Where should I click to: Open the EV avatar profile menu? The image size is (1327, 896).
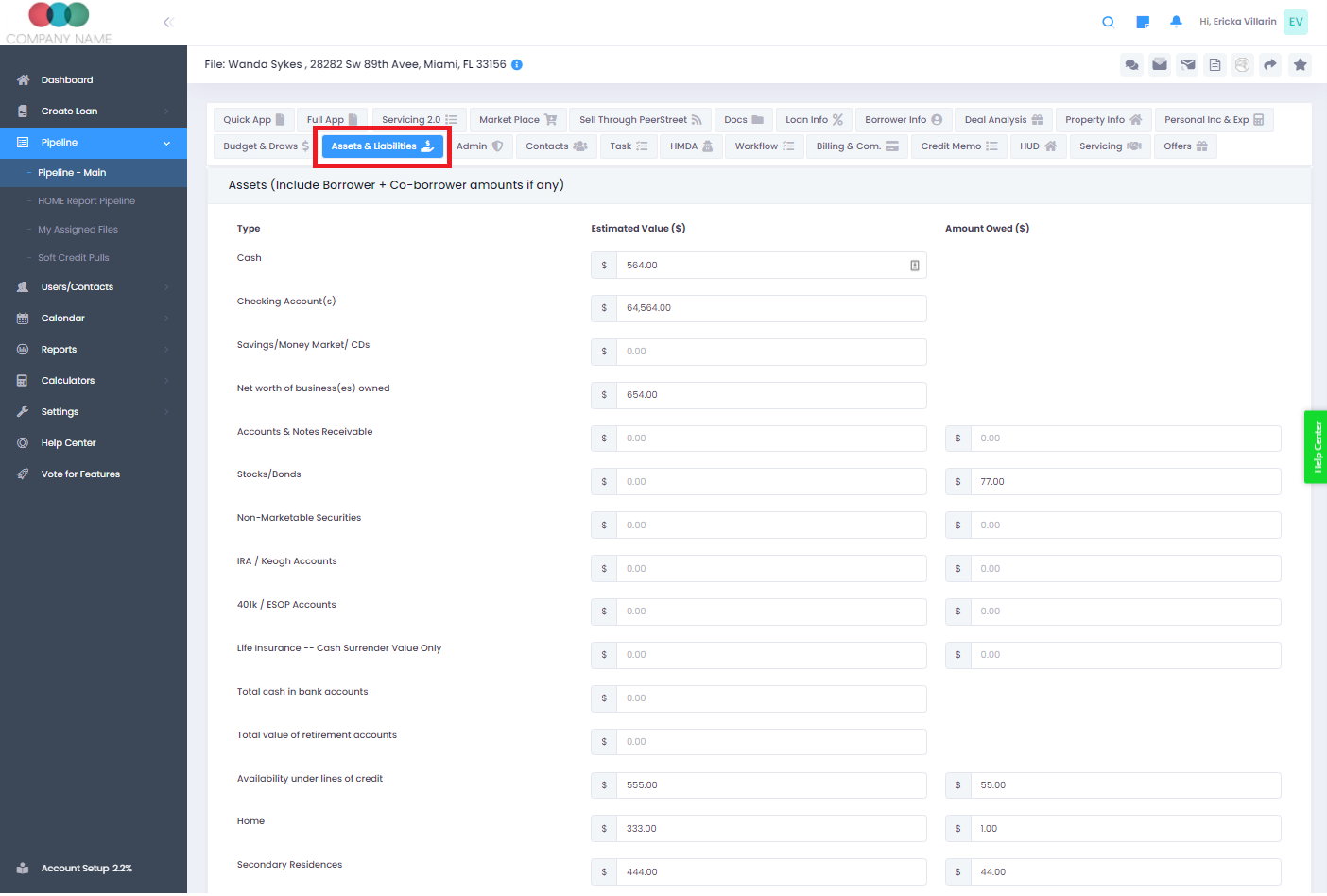coord(1296,21)
